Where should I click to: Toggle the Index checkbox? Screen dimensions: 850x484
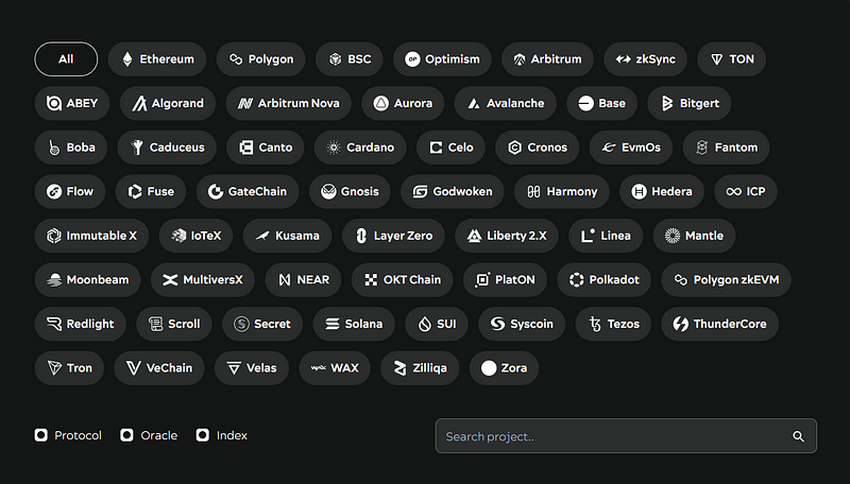[203, 435]
